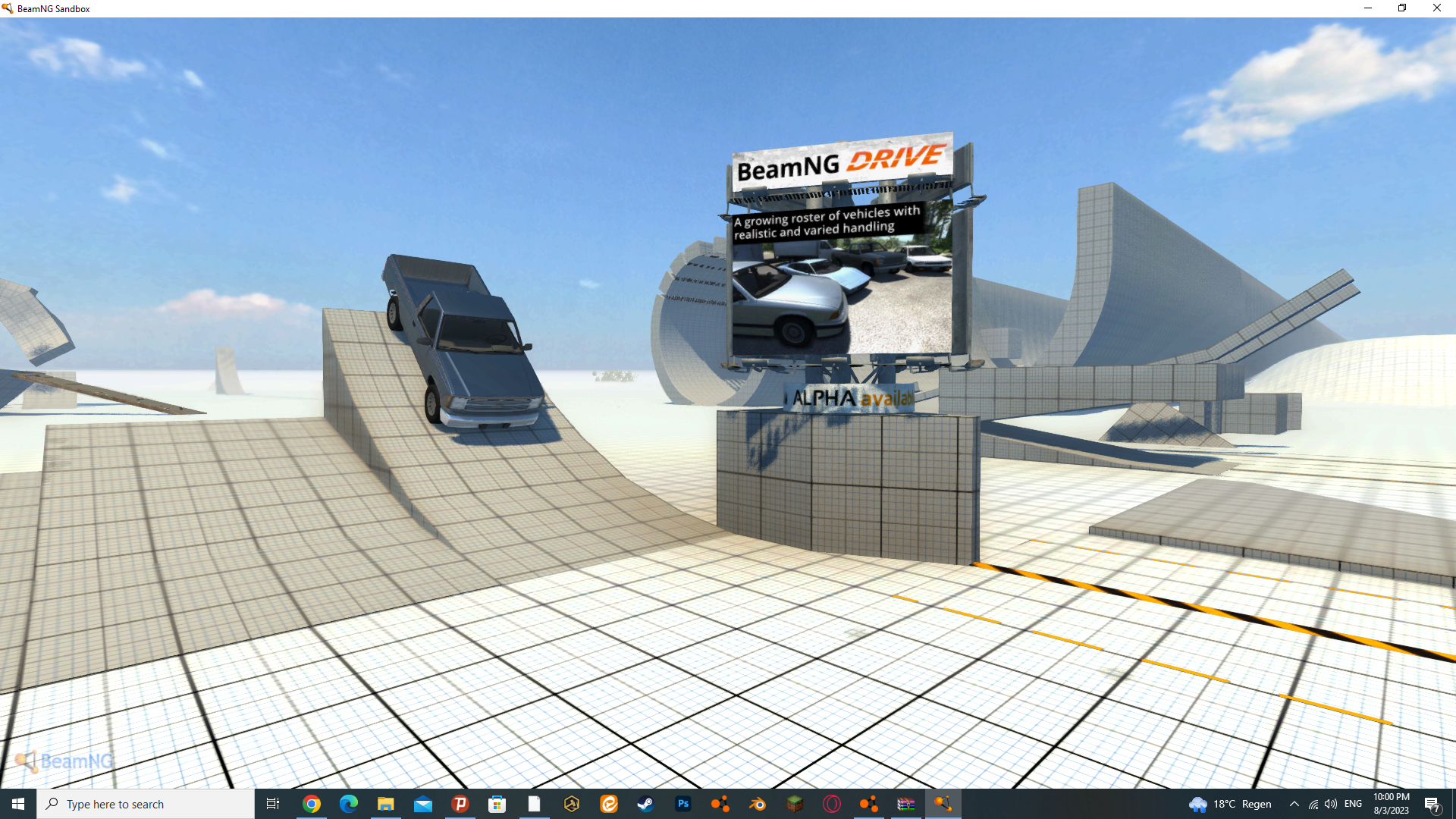Click the WinRAR taskbar icon

click(906, 804)
